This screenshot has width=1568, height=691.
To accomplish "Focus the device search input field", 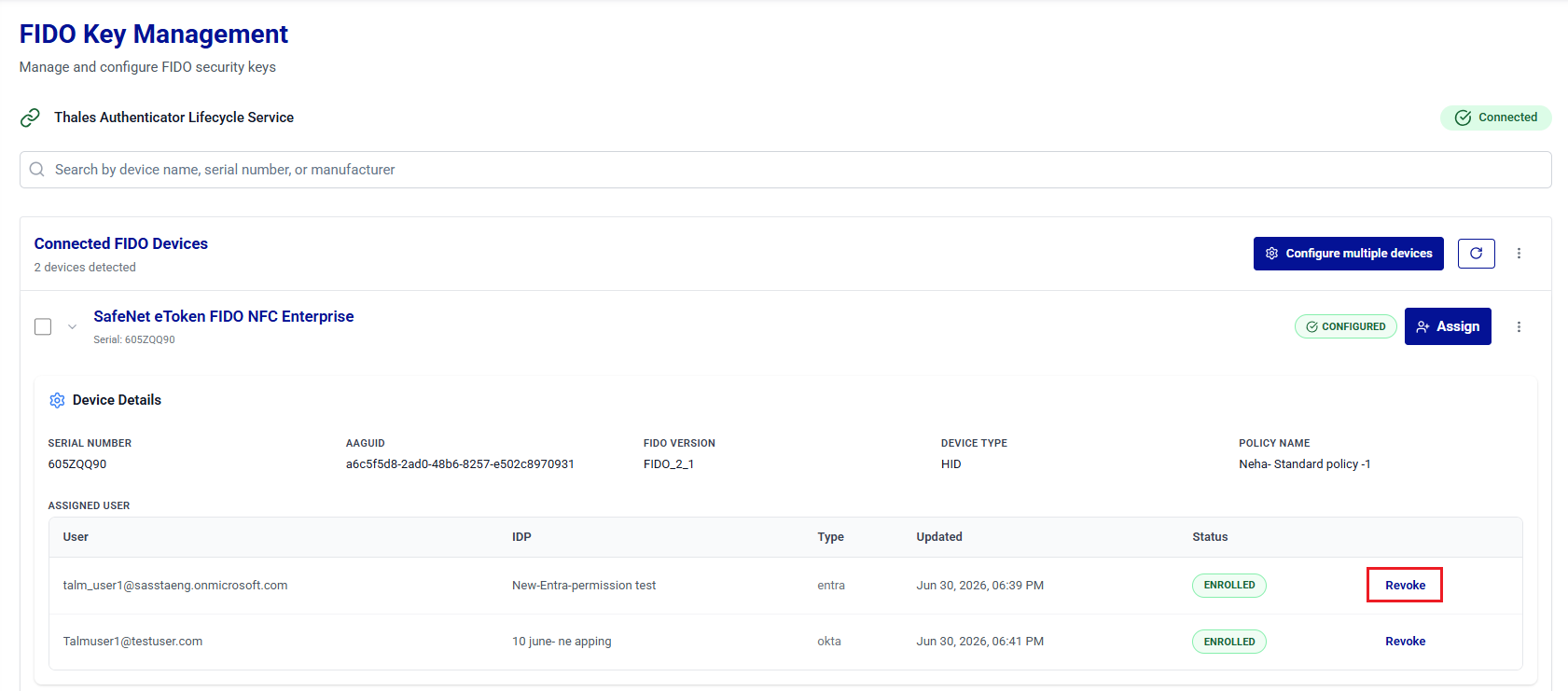I will click(785, 170).
